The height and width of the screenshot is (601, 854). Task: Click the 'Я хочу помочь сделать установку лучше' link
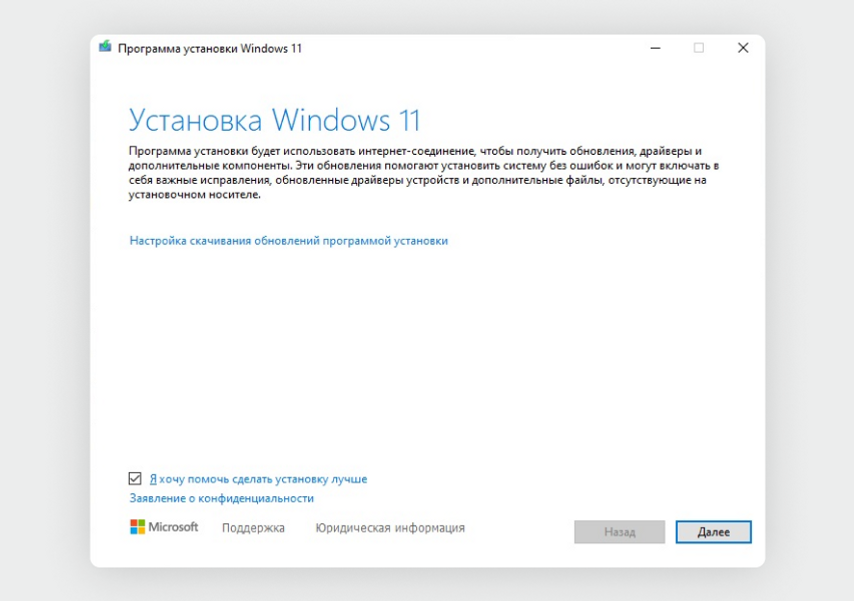pyautogui.click(x=258, y=479)
